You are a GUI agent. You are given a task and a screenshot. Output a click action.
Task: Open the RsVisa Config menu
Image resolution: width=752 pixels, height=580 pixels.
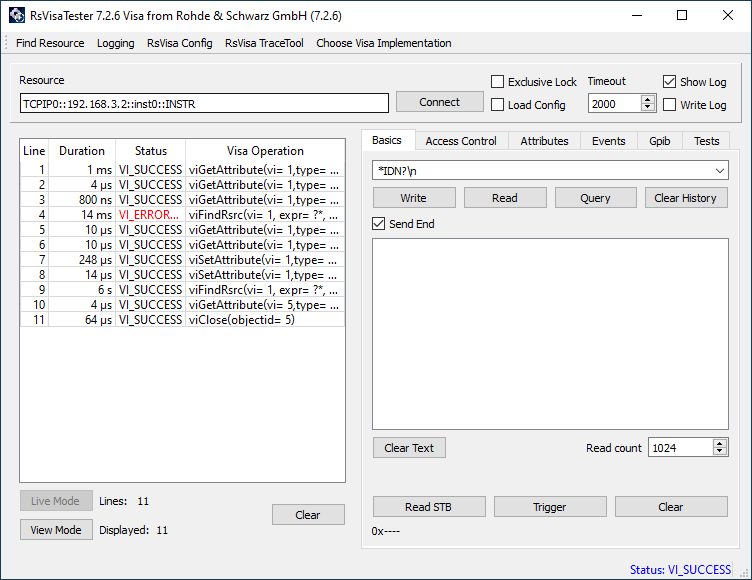tap(179, 43)
